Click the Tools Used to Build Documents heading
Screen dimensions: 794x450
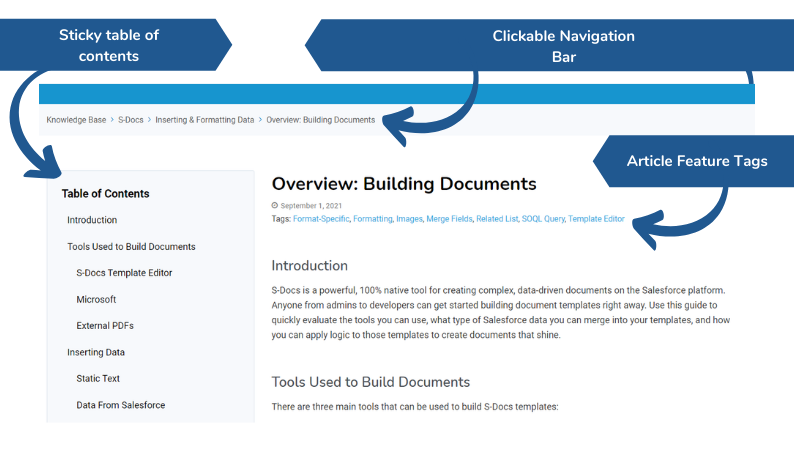click(371, 382)
